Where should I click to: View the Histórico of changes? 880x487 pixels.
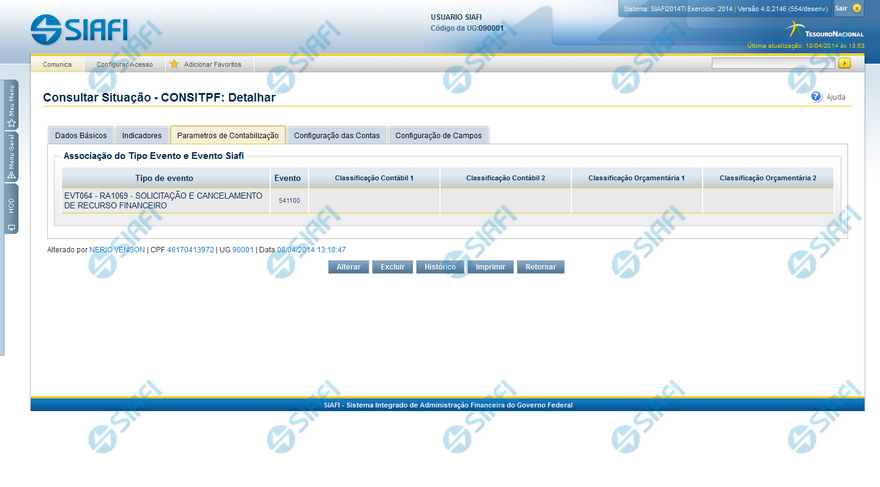click(440, 267)
